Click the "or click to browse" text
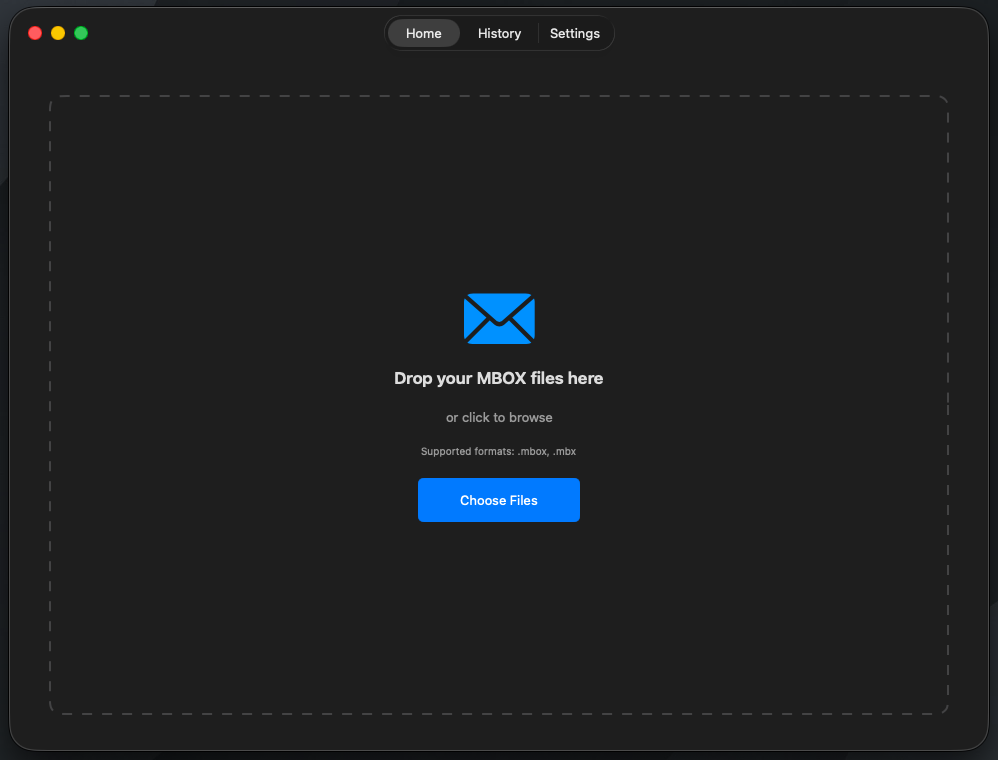This screenshot has width=998, height=760. 499,417
